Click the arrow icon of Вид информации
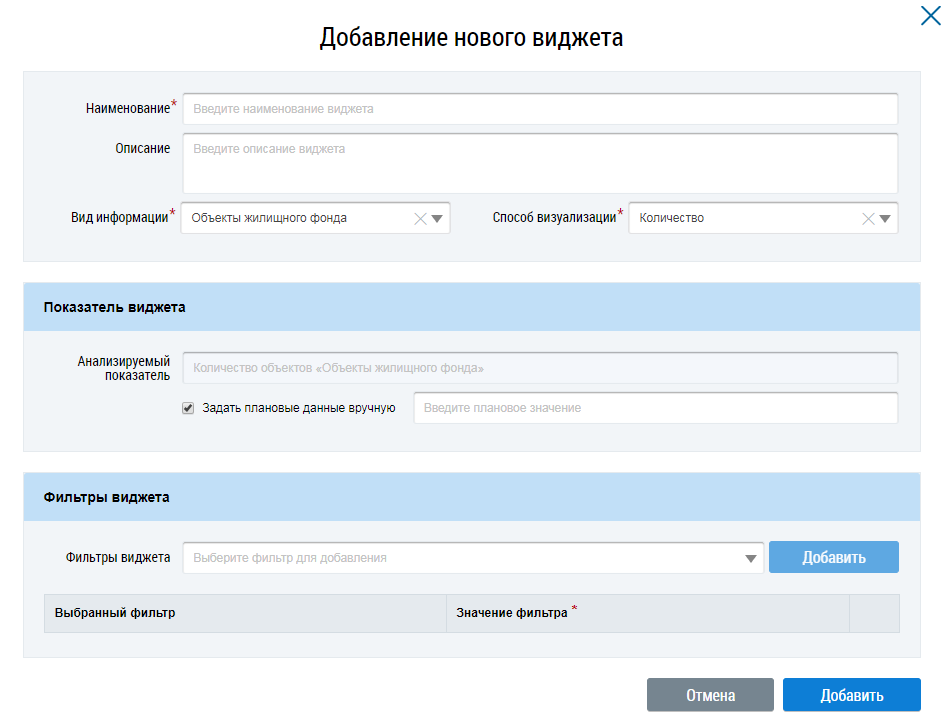The width and height of the screenshot is (945, 724). [438, 219]
